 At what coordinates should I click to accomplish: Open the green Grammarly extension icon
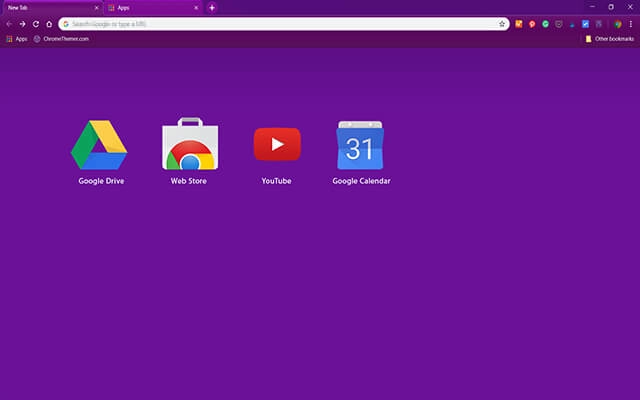545,24
